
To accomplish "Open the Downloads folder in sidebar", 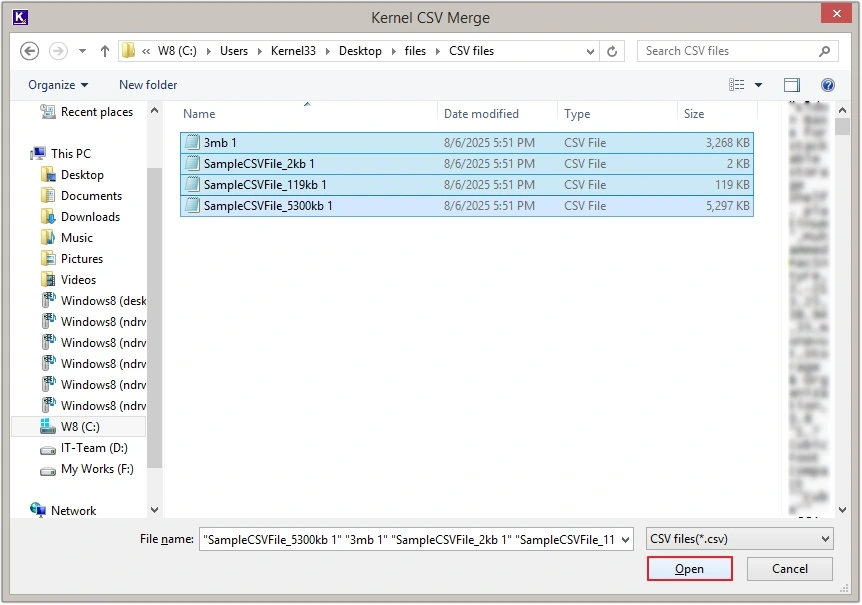I will click(x=81, y=217).
